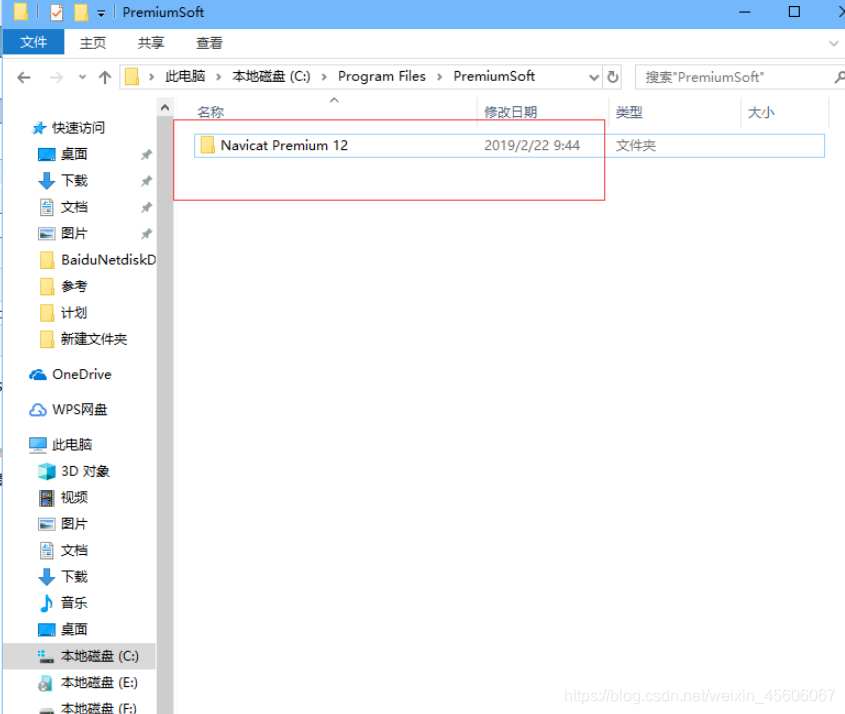The height and width of the screenshot is (714, 845).
Task: Open the recent locations dropdown arrow
Action: click(x=82, y=77)
